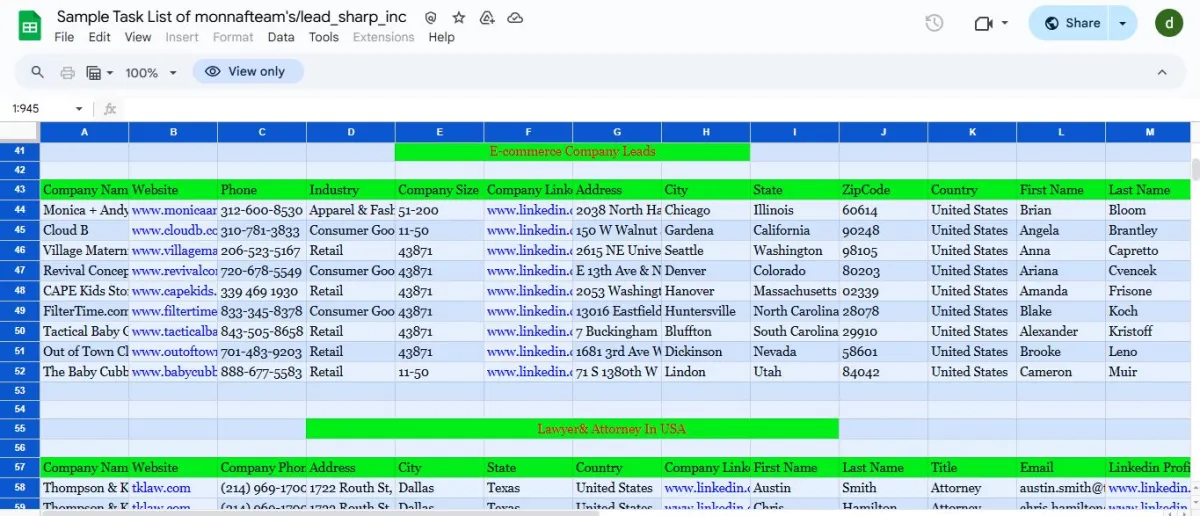Collapse the toolbar with the chevron

[1162, 72]
